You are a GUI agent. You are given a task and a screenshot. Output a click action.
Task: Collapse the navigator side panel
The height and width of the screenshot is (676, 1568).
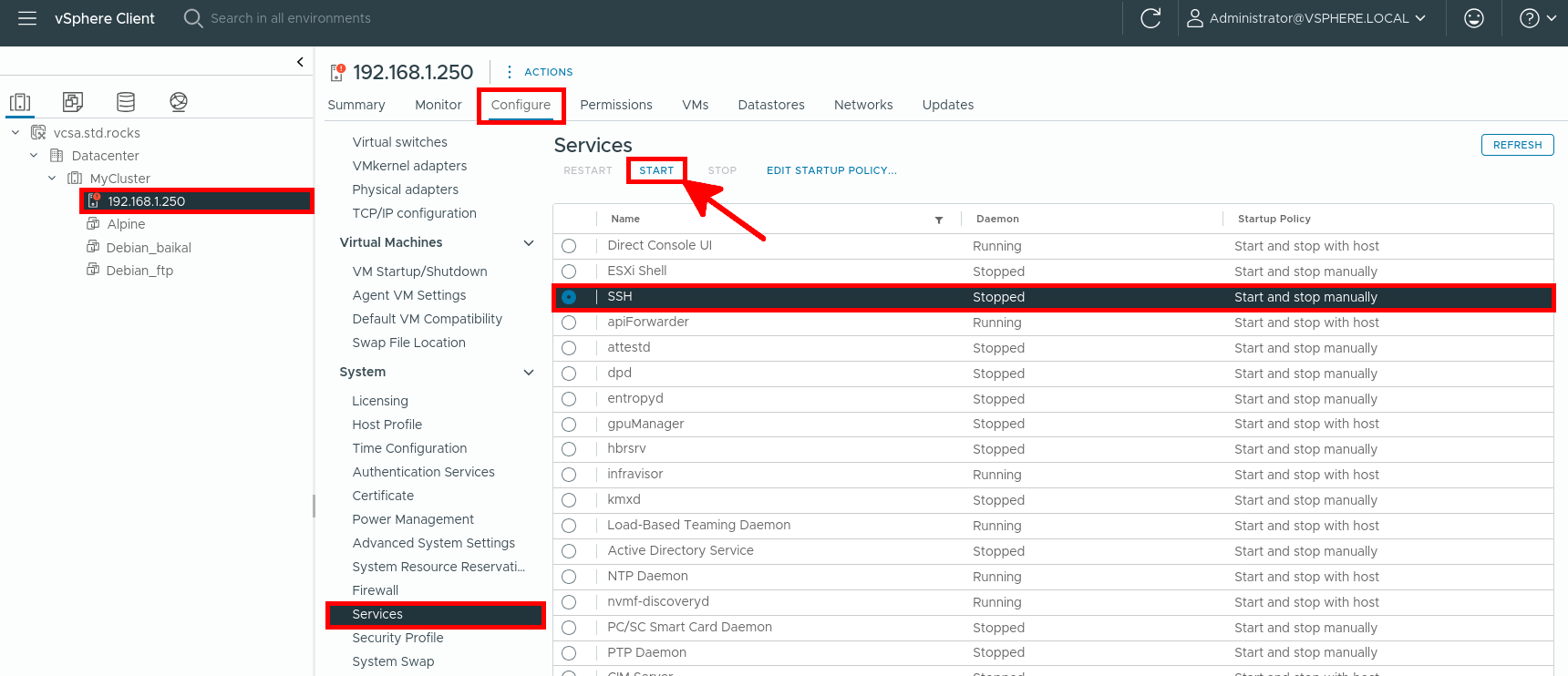point(300,62)
